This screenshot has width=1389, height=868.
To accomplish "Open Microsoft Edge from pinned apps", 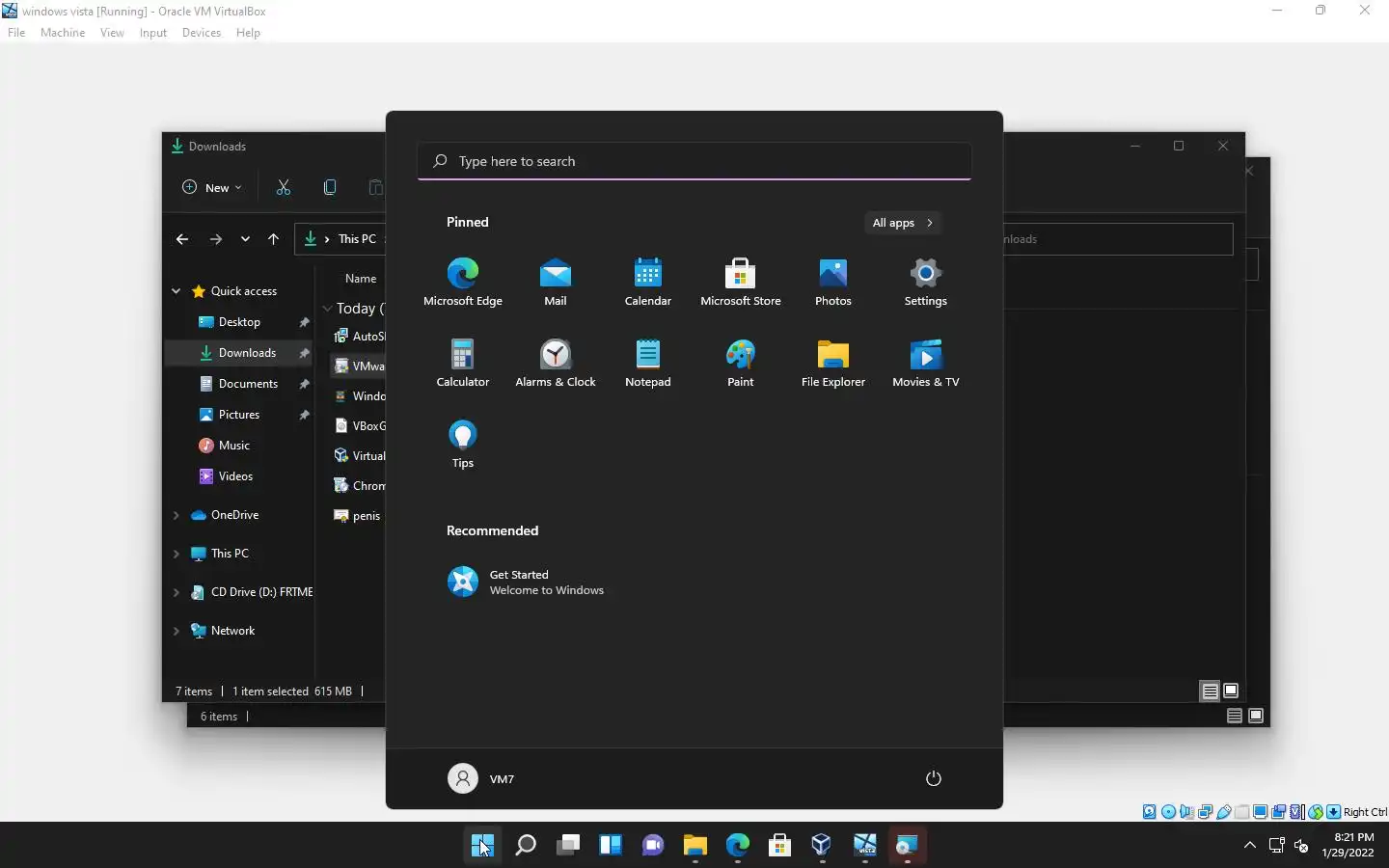I will (x=463, y=282).
